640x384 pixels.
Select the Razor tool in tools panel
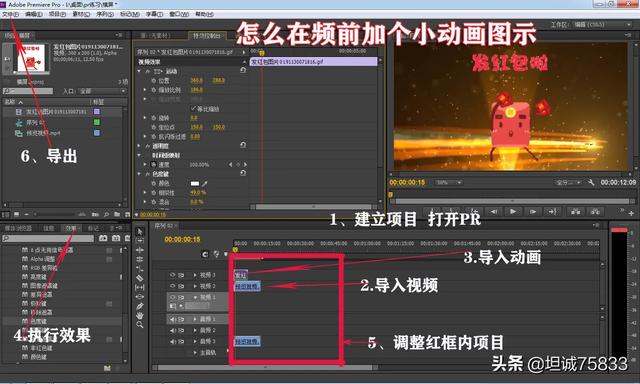click(x=140, y=278)
